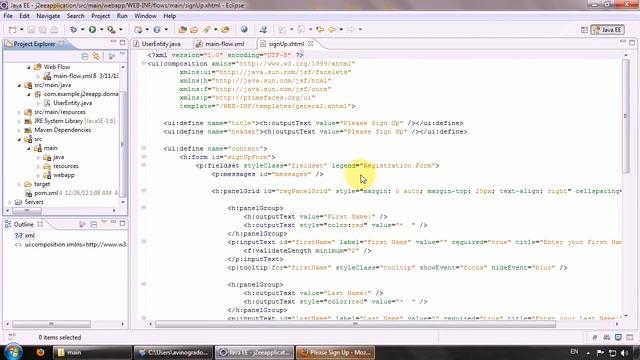The width and height of the screenshot is (640, 360).
Task: Launch the green Run button
Action: coord(93,29)
